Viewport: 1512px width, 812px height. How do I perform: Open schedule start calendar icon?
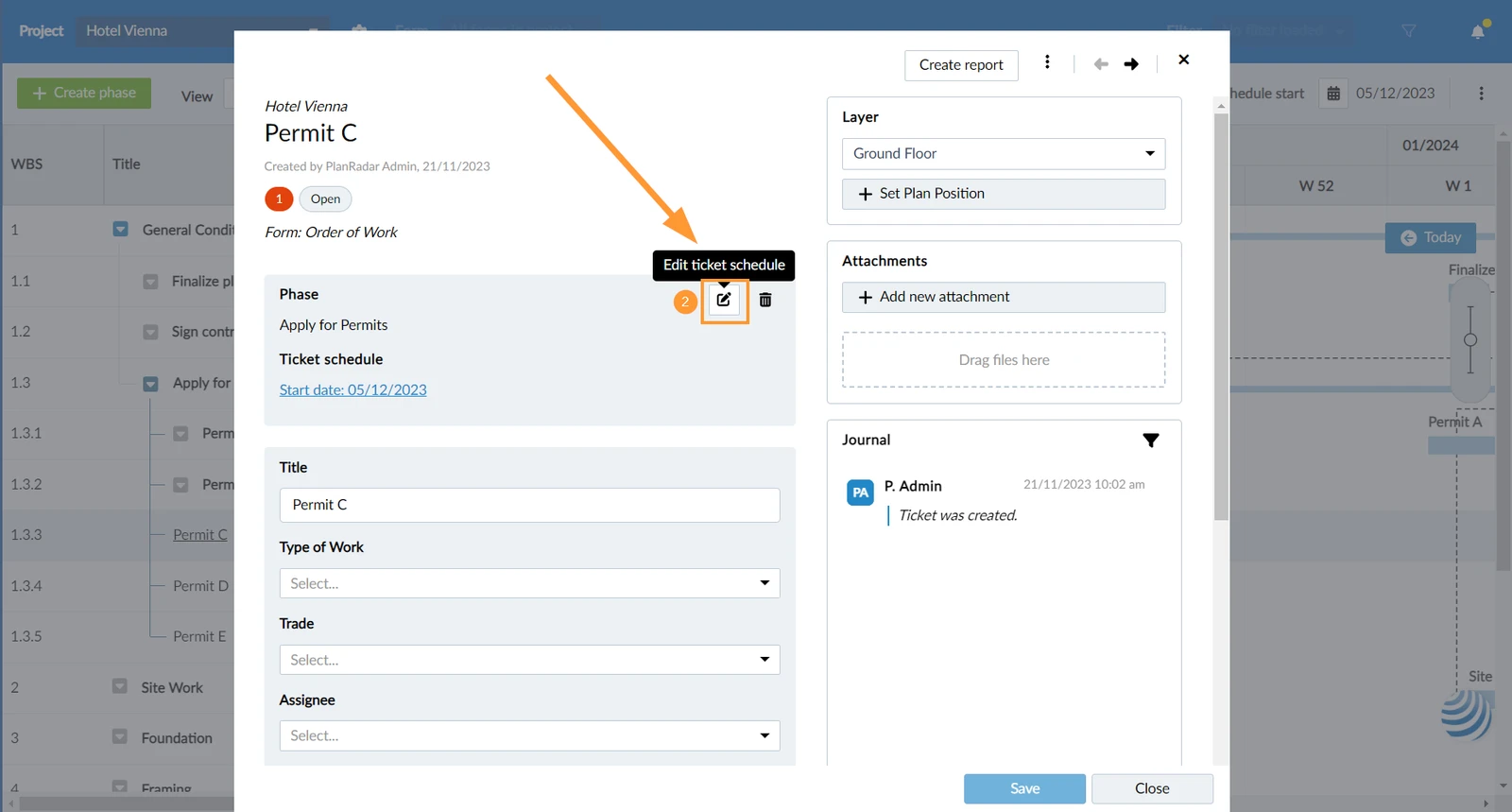click(x=1333, y=94)
